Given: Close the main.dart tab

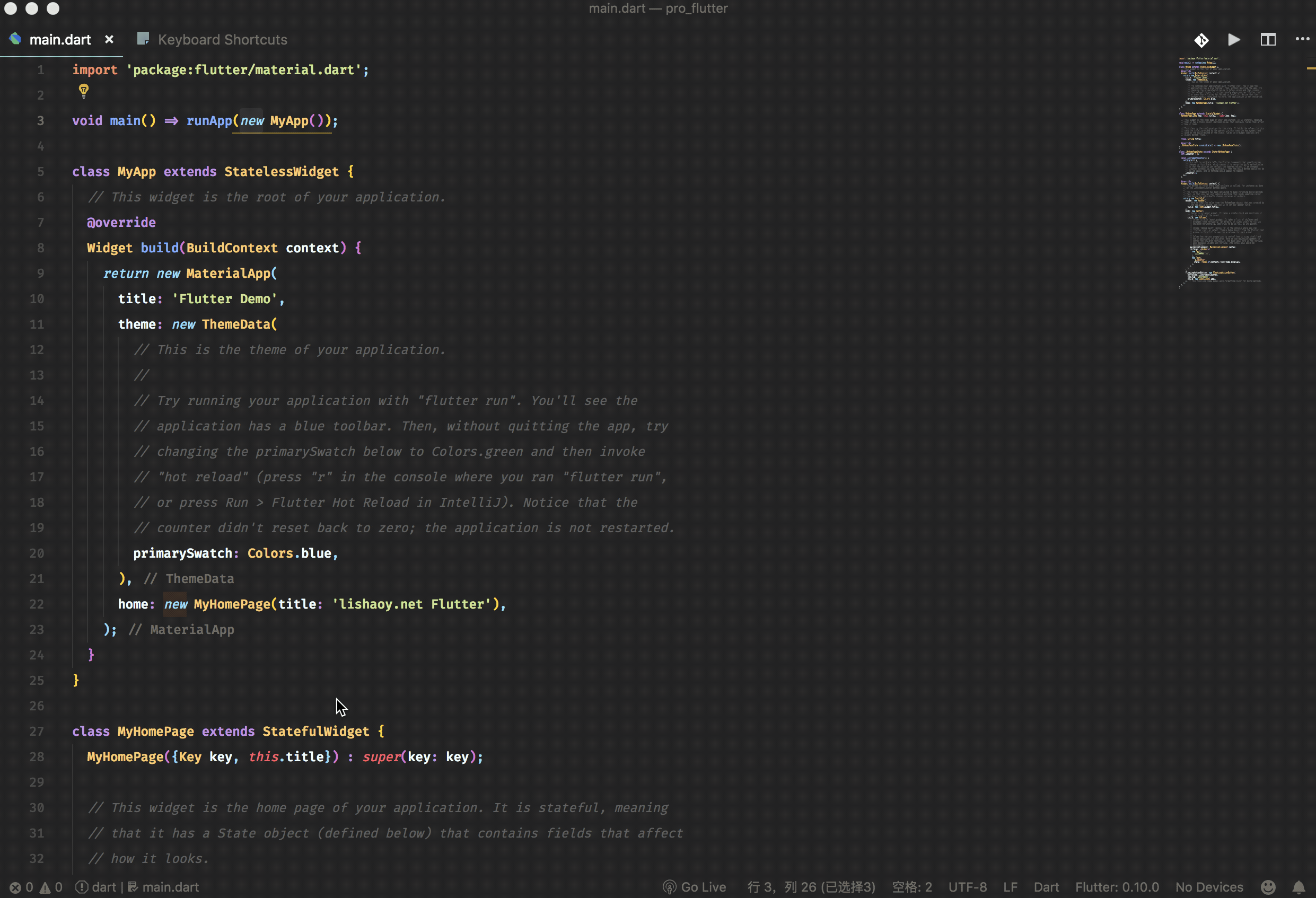Looking at the screenshot, I should coord(109,40).
